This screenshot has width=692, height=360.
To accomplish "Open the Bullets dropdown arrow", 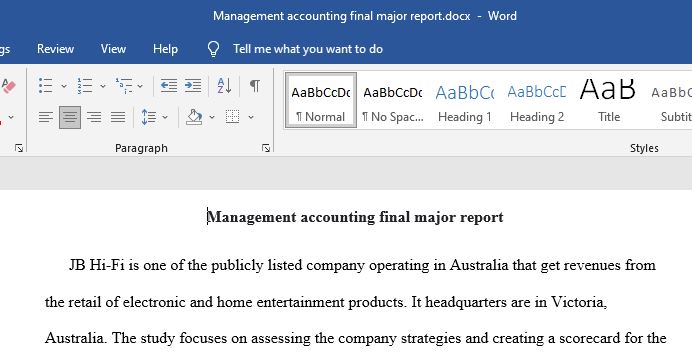I will coord(64,86).
